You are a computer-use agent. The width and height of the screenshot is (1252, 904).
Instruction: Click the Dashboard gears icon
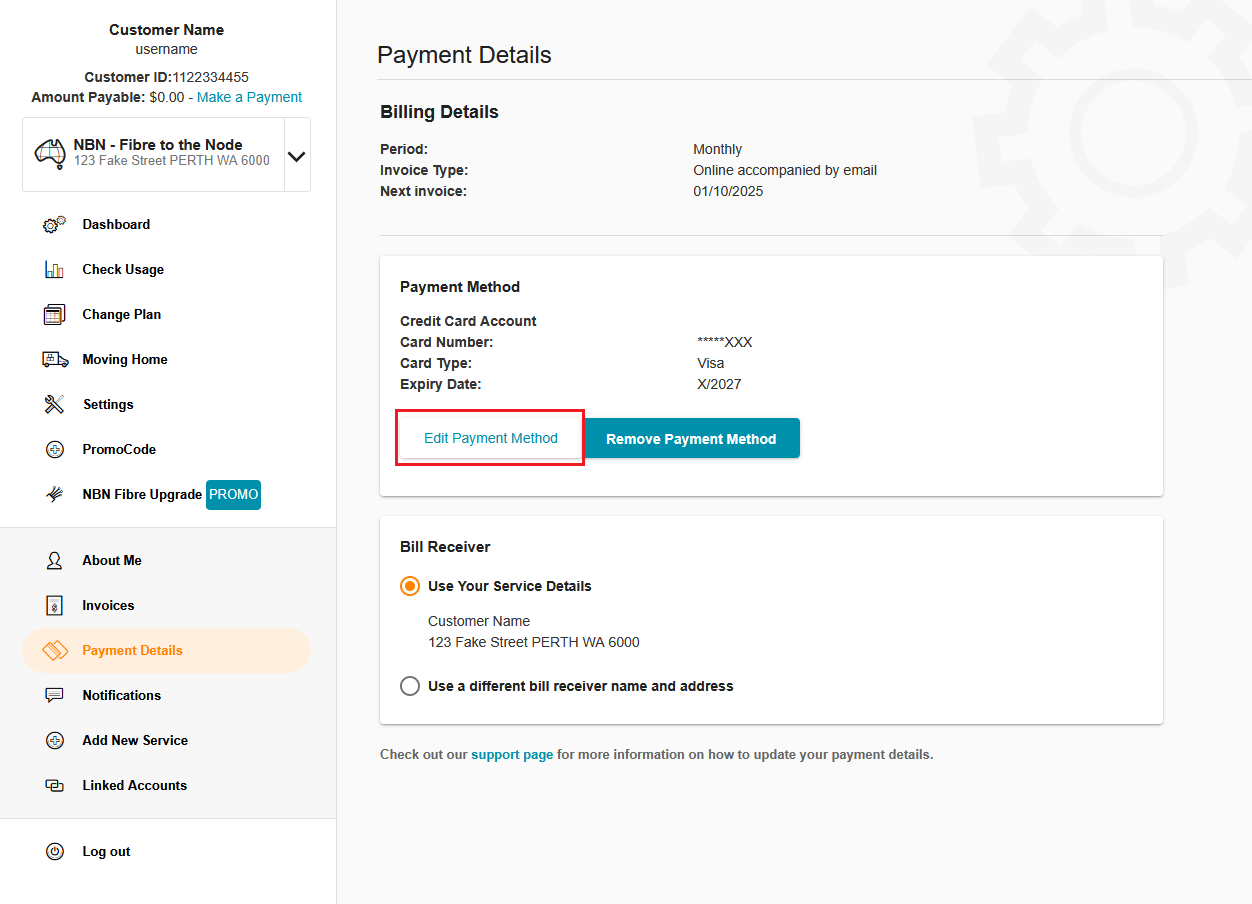click(55, 225)
